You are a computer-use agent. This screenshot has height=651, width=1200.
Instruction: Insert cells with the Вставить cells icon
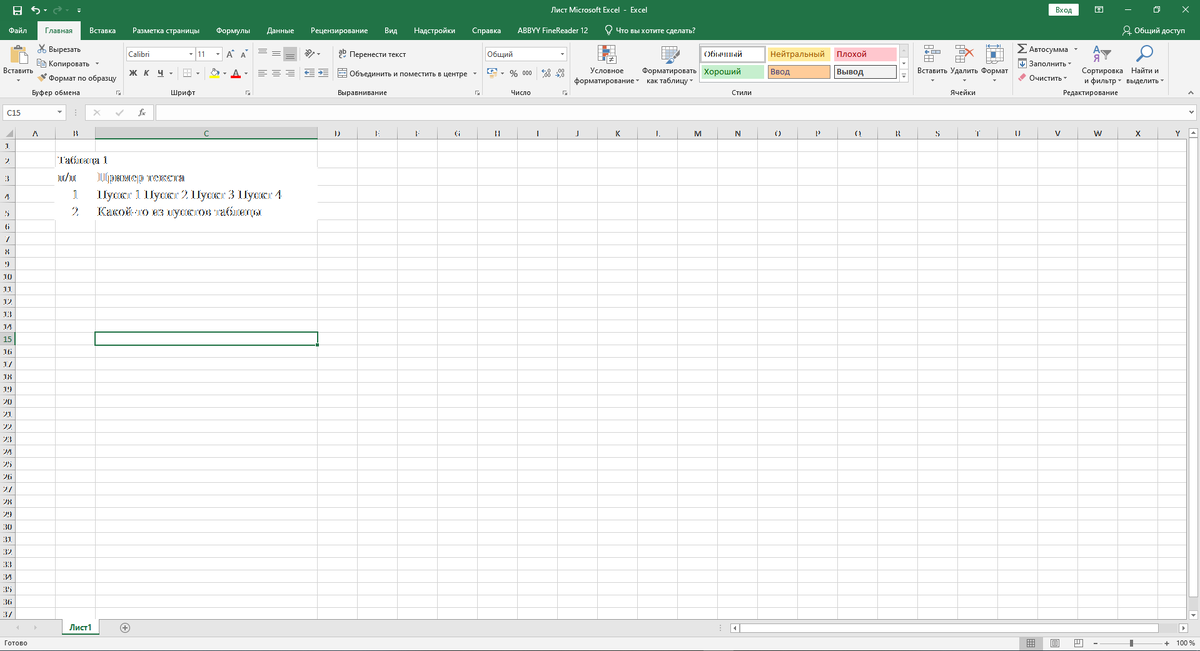[x=931, y=56]
